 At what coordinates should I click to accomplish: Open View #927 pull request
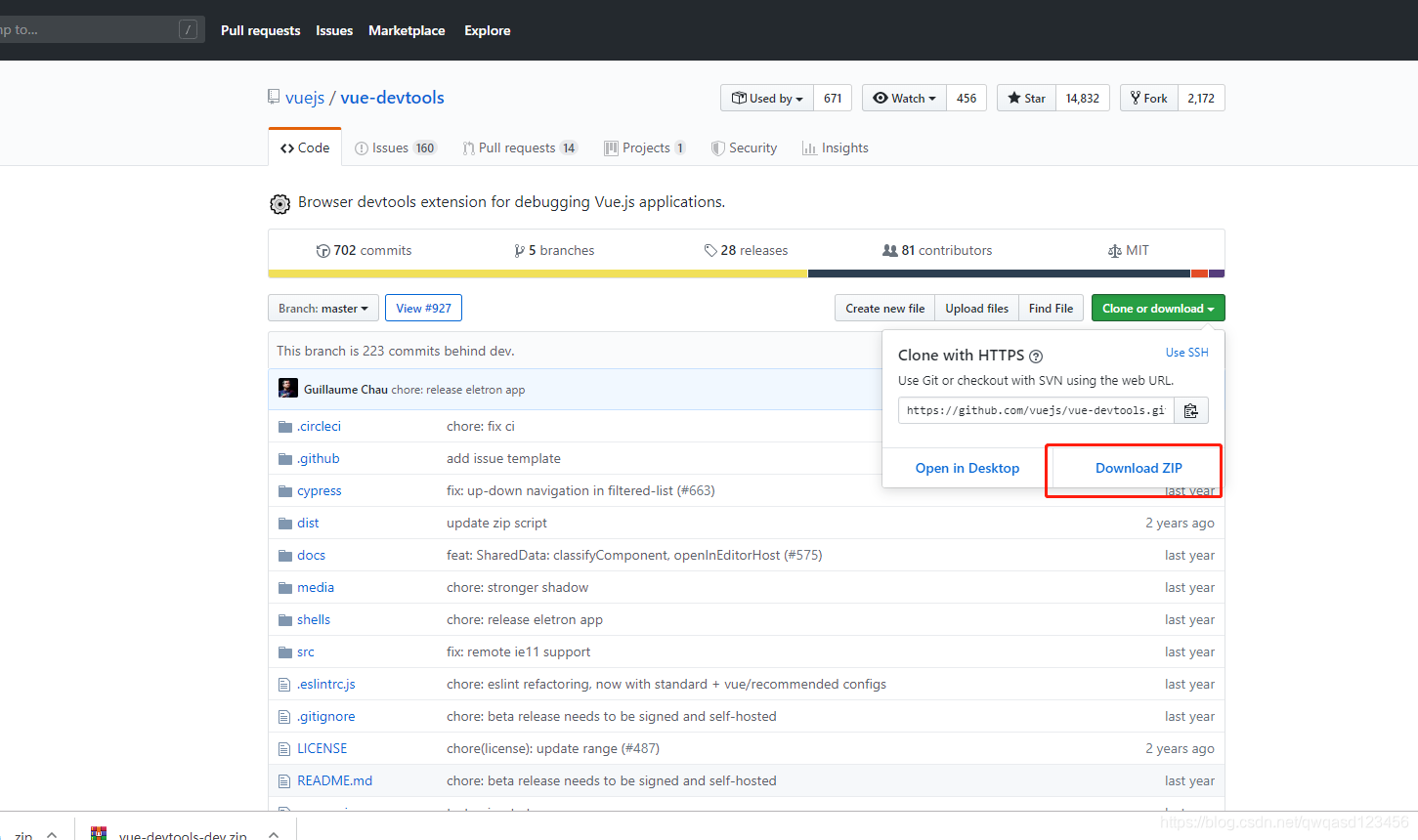424,308
